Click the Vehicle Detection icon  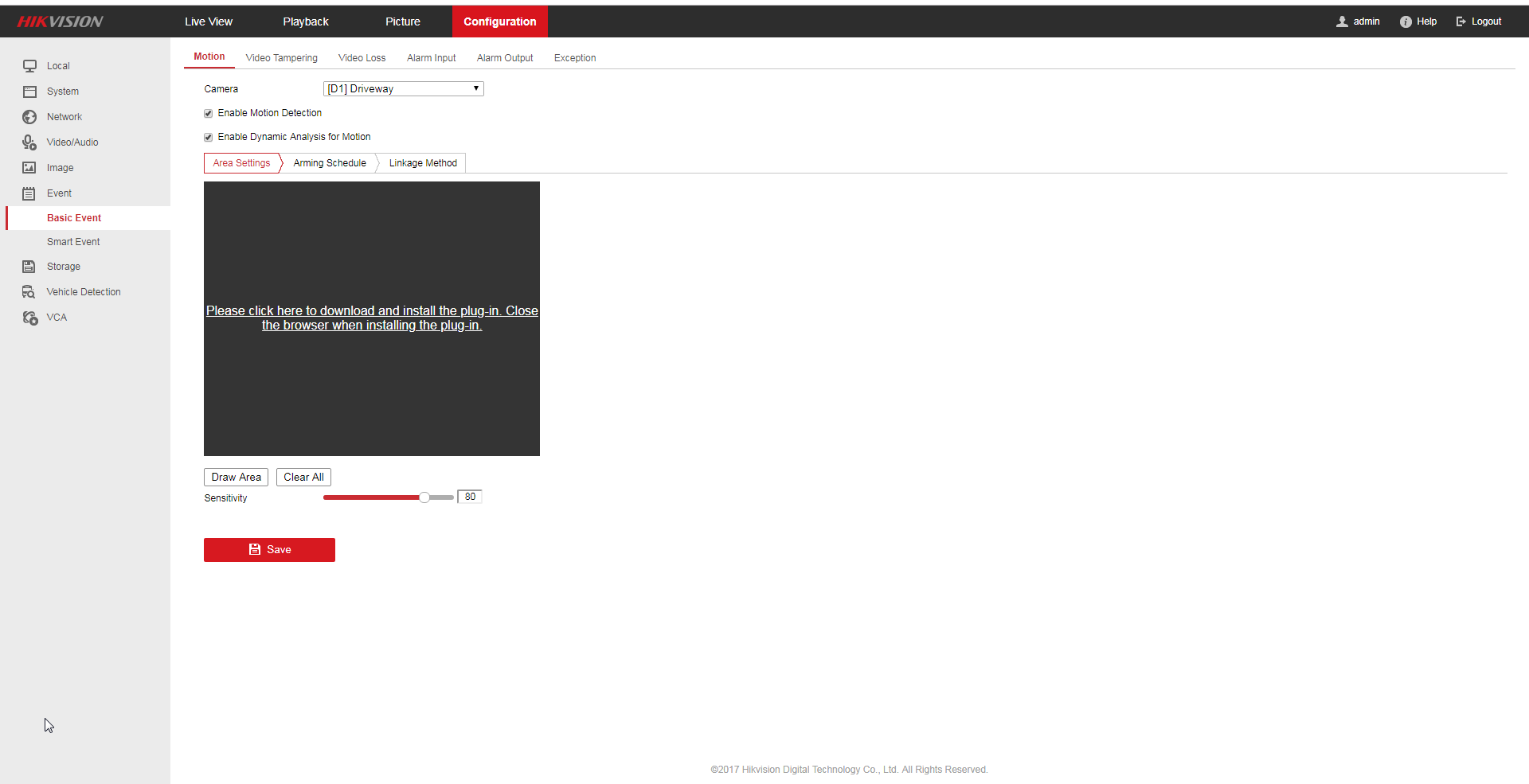pos(29,292)
